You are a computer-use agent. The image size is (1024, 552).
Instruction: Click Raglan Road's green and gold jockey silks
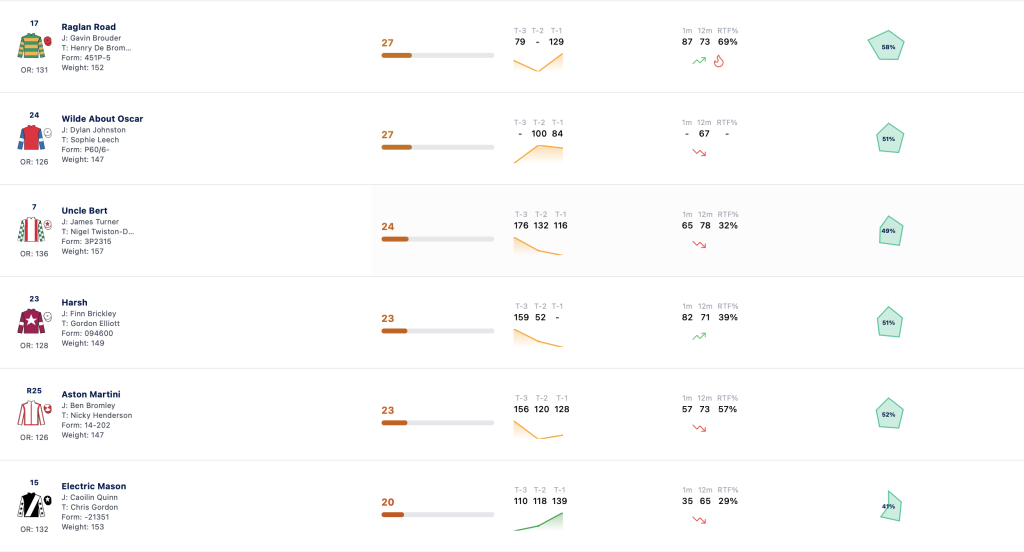31,46
